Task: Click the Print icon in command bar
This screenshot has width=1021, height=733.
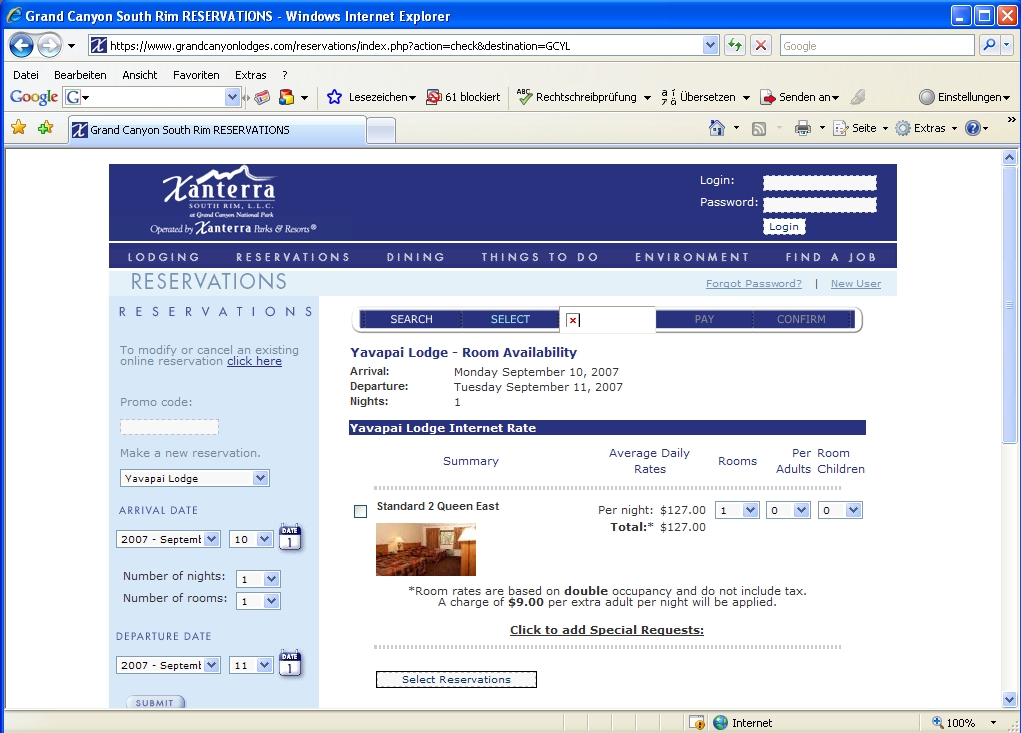Action: coord(802,128)
